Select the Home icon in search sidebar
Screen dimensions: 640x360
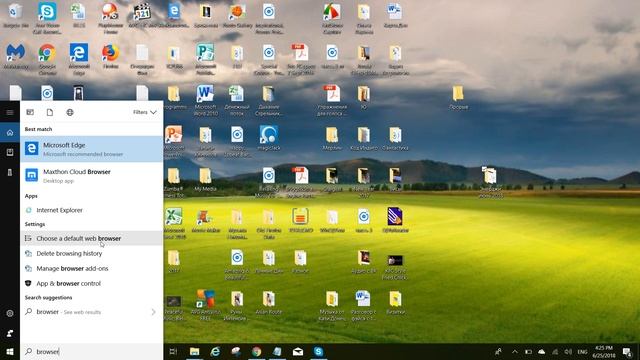[10, 132]
